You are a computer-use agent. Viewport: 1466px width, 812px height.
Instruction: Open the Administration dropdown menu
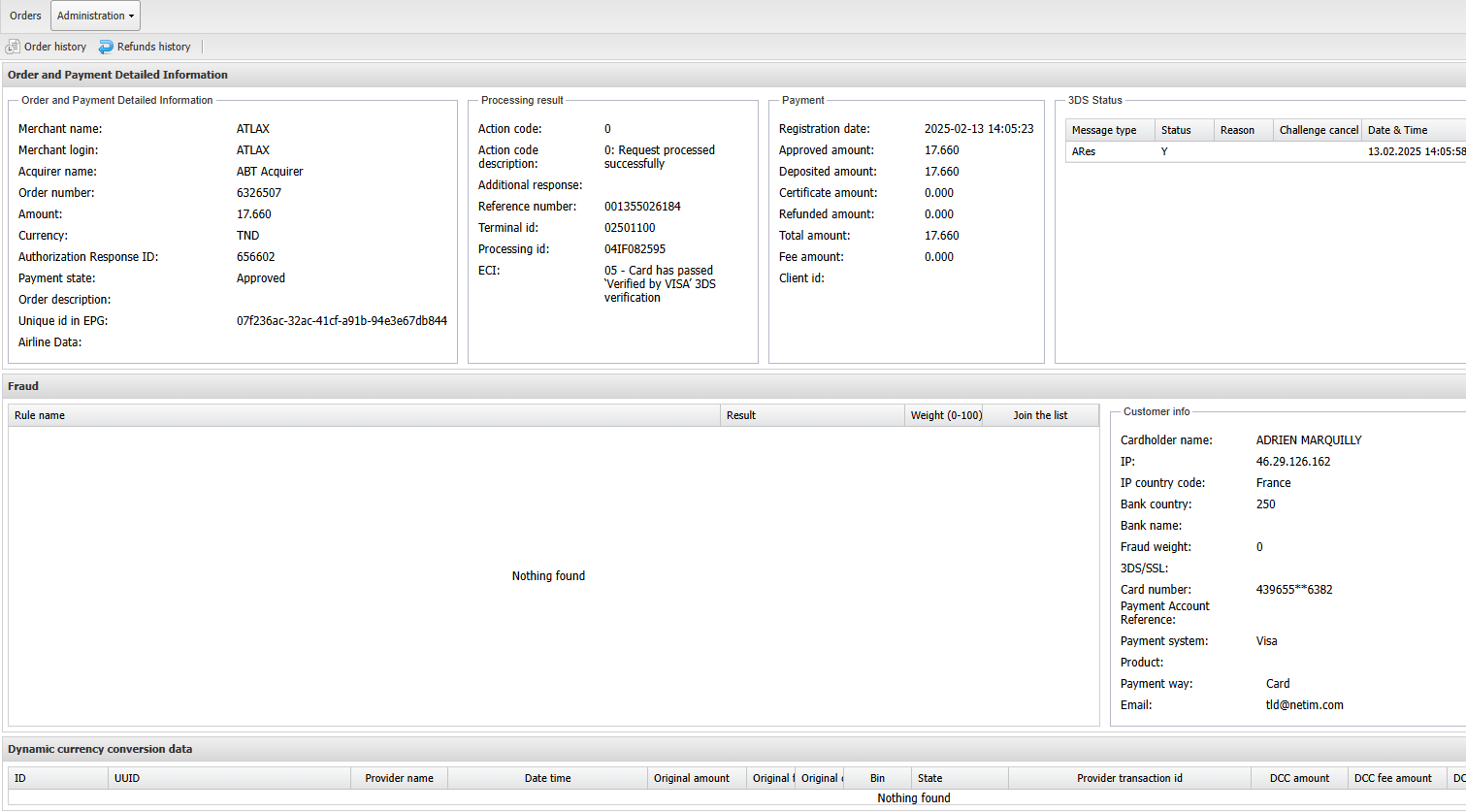click(95, 16)
